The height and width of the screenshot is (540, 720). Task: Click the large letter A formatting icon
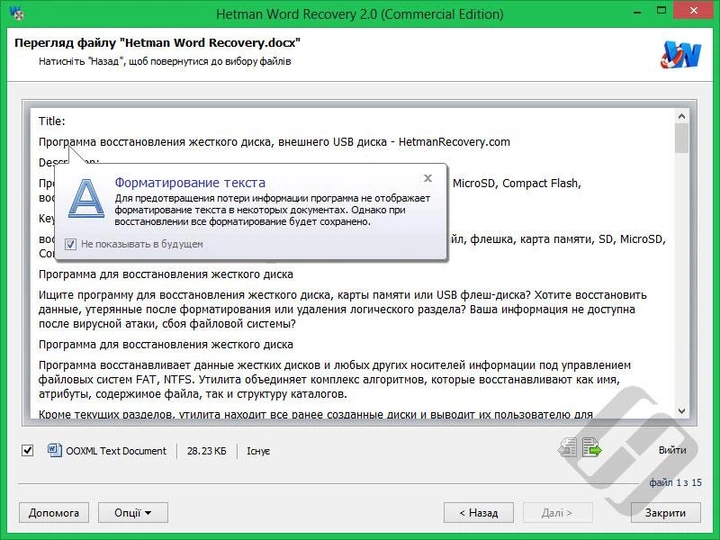point(86,198)
